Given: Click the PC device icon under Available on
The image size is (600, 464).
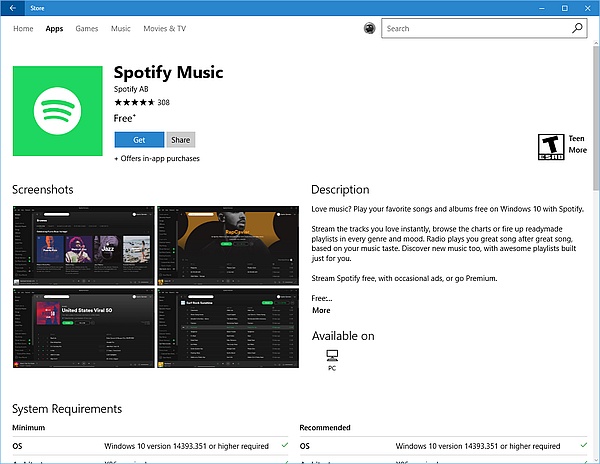Looking at the screenshot, I should tap(332, 356).
